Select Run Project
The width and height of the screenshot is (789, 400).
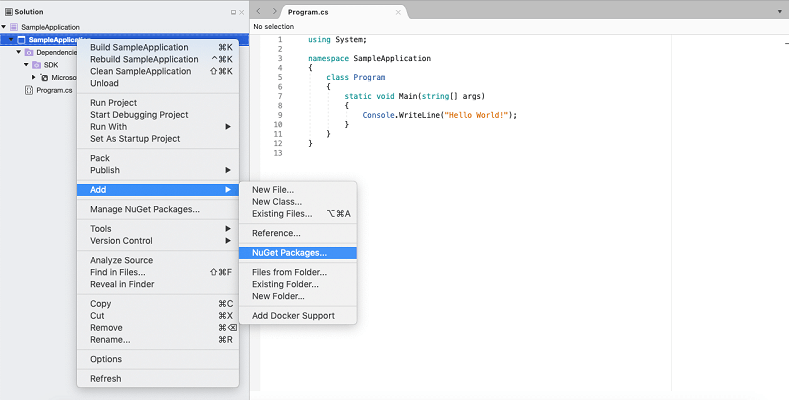157,103
